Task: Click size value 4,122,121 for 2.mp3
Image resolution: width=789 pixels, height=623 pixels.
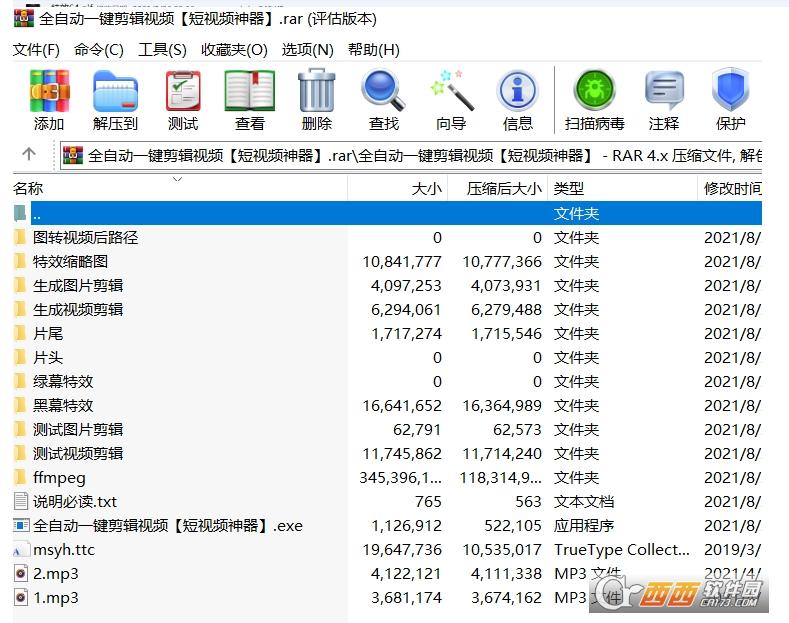Action: [x=406, y=574]
